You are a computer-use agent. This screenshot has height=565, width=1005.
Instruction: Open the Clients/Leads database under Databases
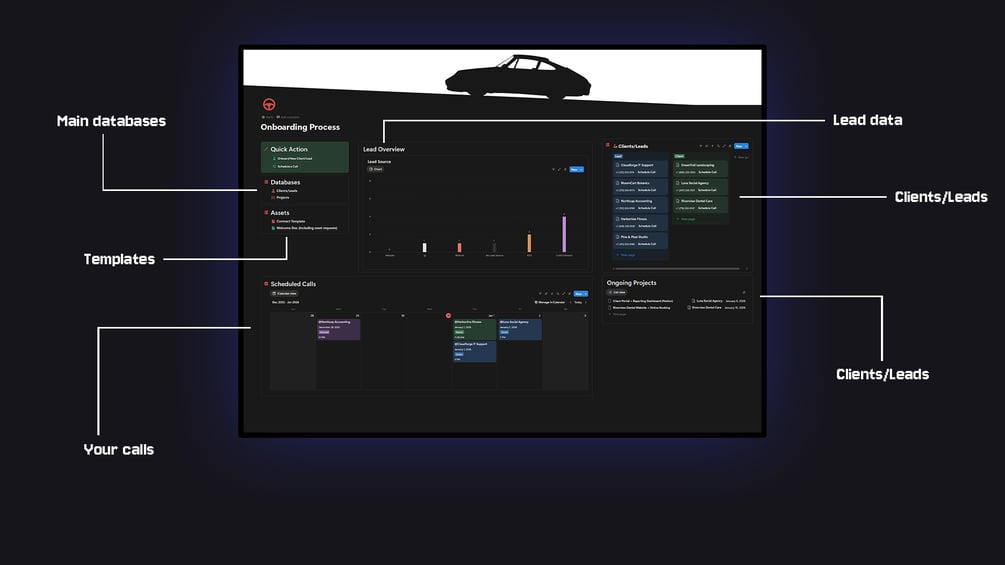point(287,190)
